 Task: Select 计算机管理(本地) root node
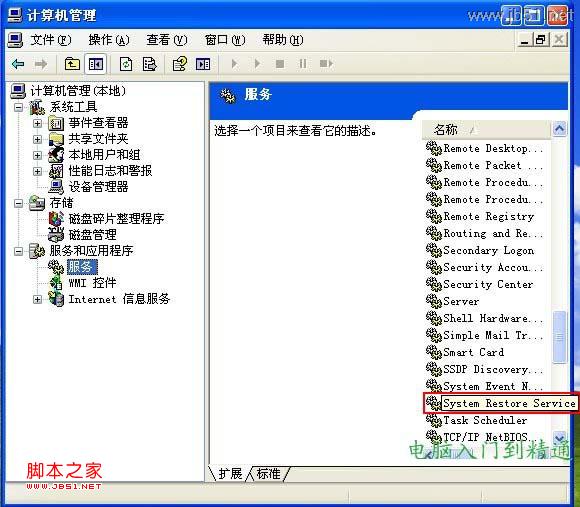click(78, 91)
